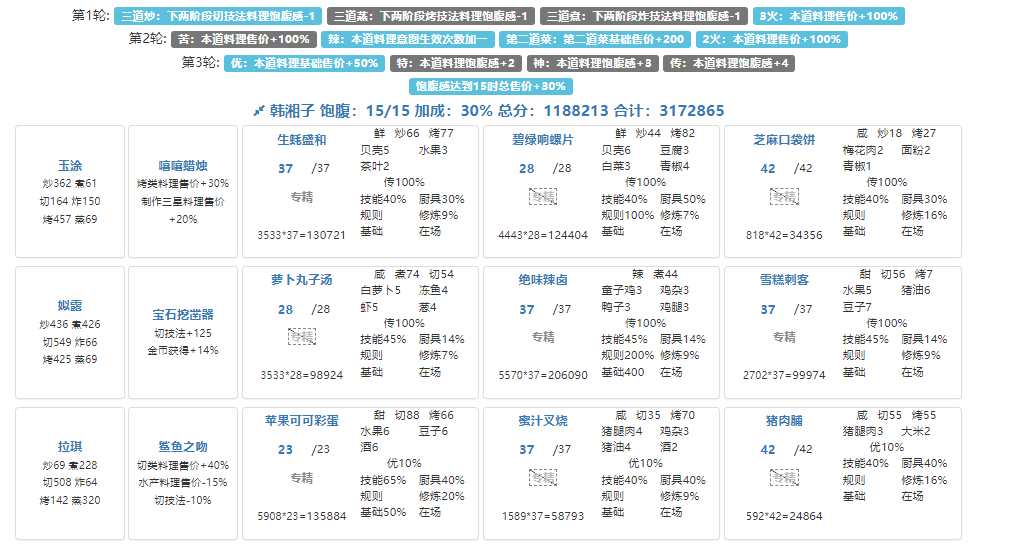This screenshot has height=555, width=1012.
Task: Toggle the dashed 专精 box under 碧绿响螺片
Action: [543, 197]
